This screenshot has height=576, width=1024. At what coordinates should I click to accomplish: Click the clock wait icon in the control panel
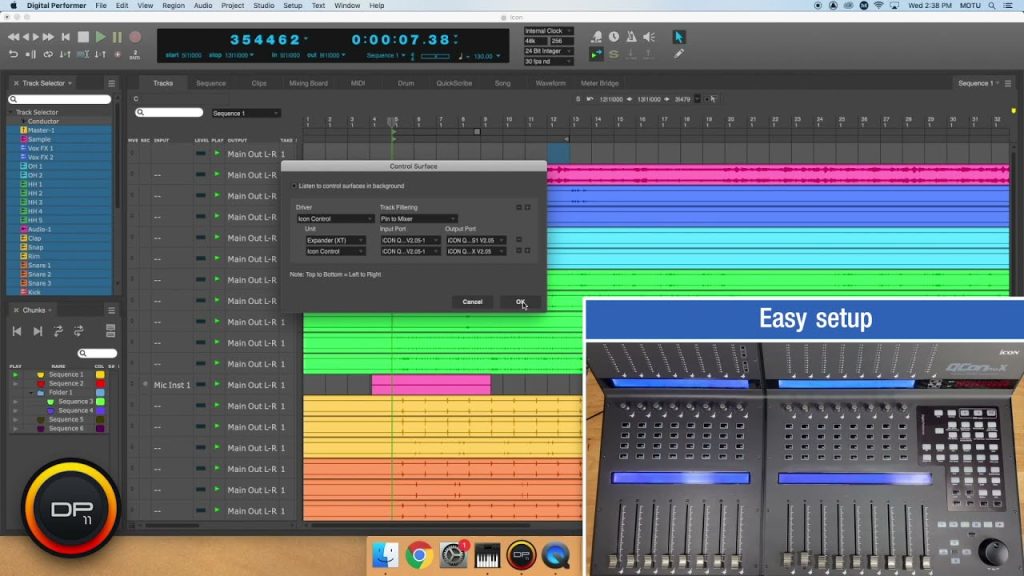pos(614,37)
